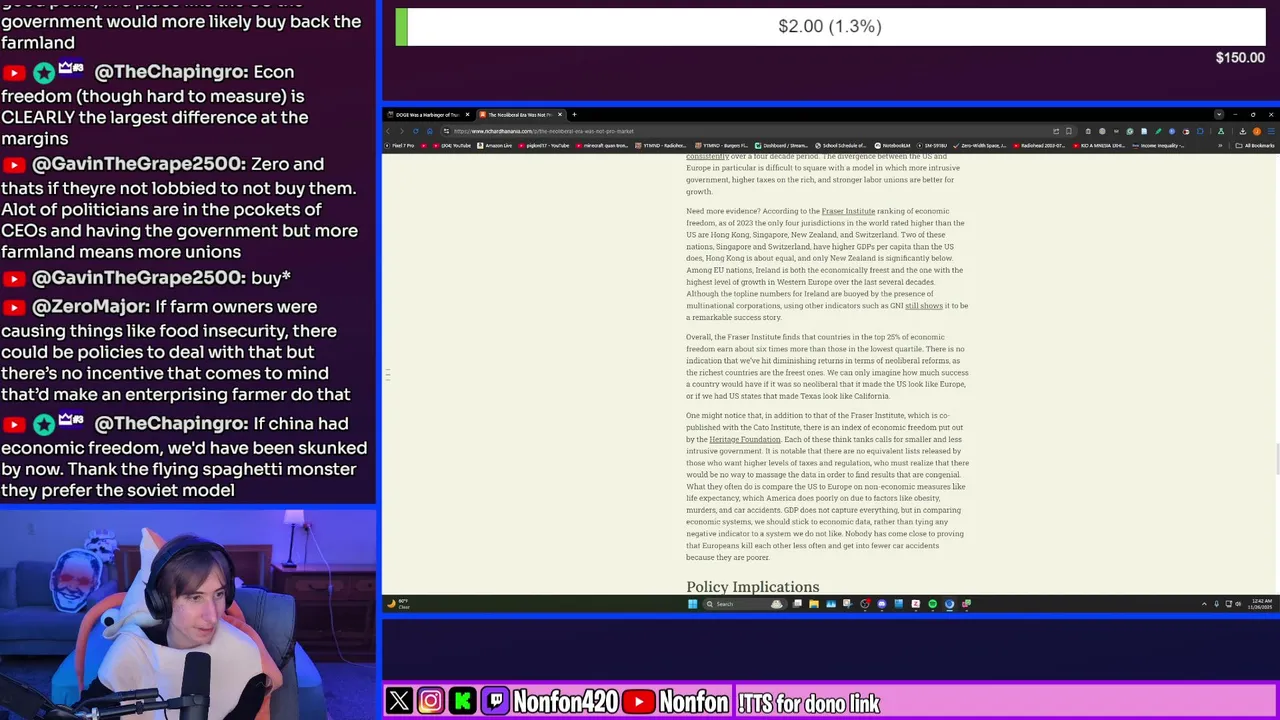The width and height of the screenshot is (1280, 720).
Task: Click the browser back arrow
Action: coord(388,131)
